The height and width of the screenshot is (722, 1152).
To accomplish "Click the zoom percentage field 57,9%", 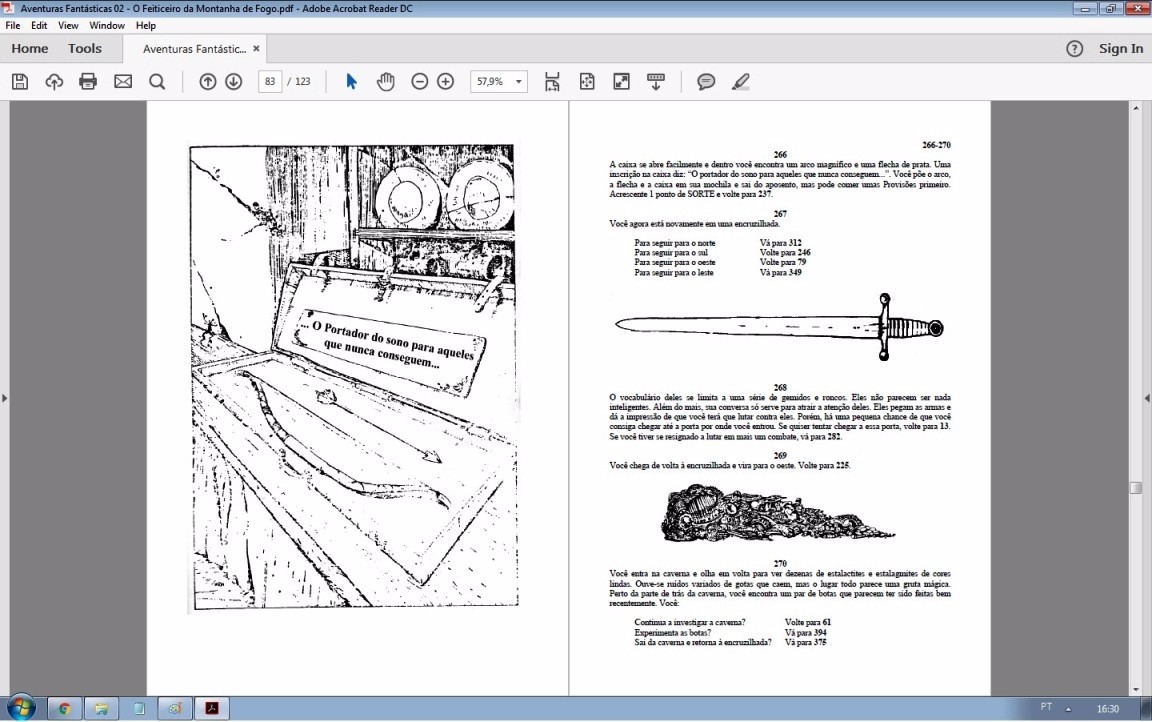I will [491, 82].
